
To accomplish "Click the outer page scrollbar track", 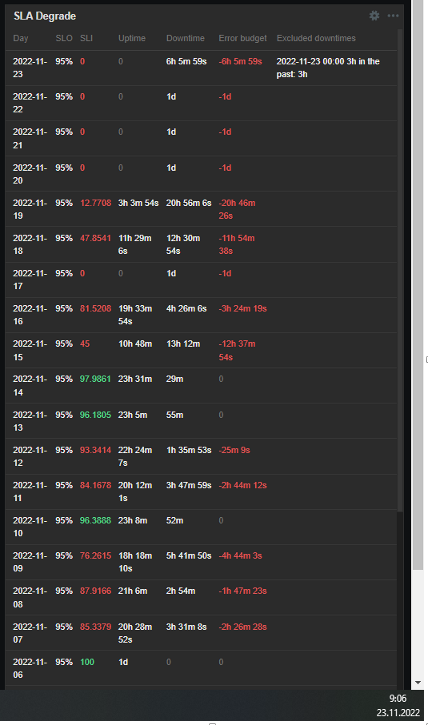I will click(x=418, y=624).
